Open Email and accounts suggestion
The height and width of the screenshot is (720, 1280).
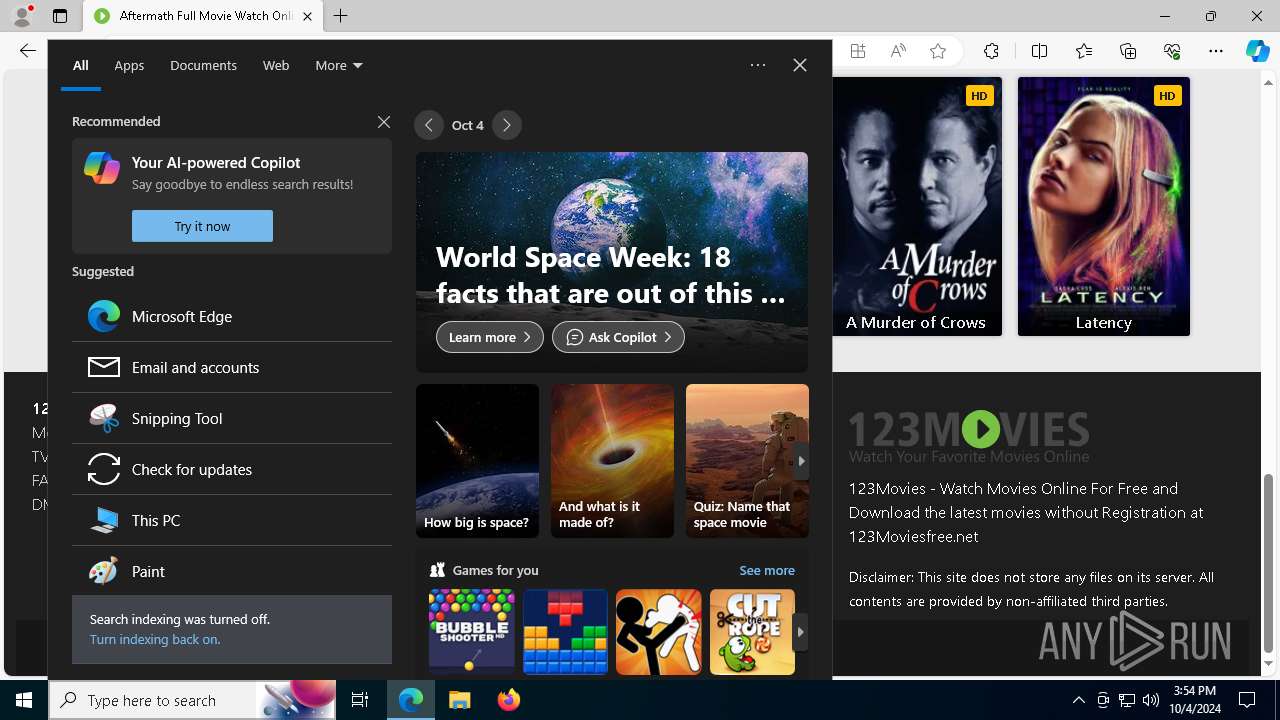tap(232, 367)
